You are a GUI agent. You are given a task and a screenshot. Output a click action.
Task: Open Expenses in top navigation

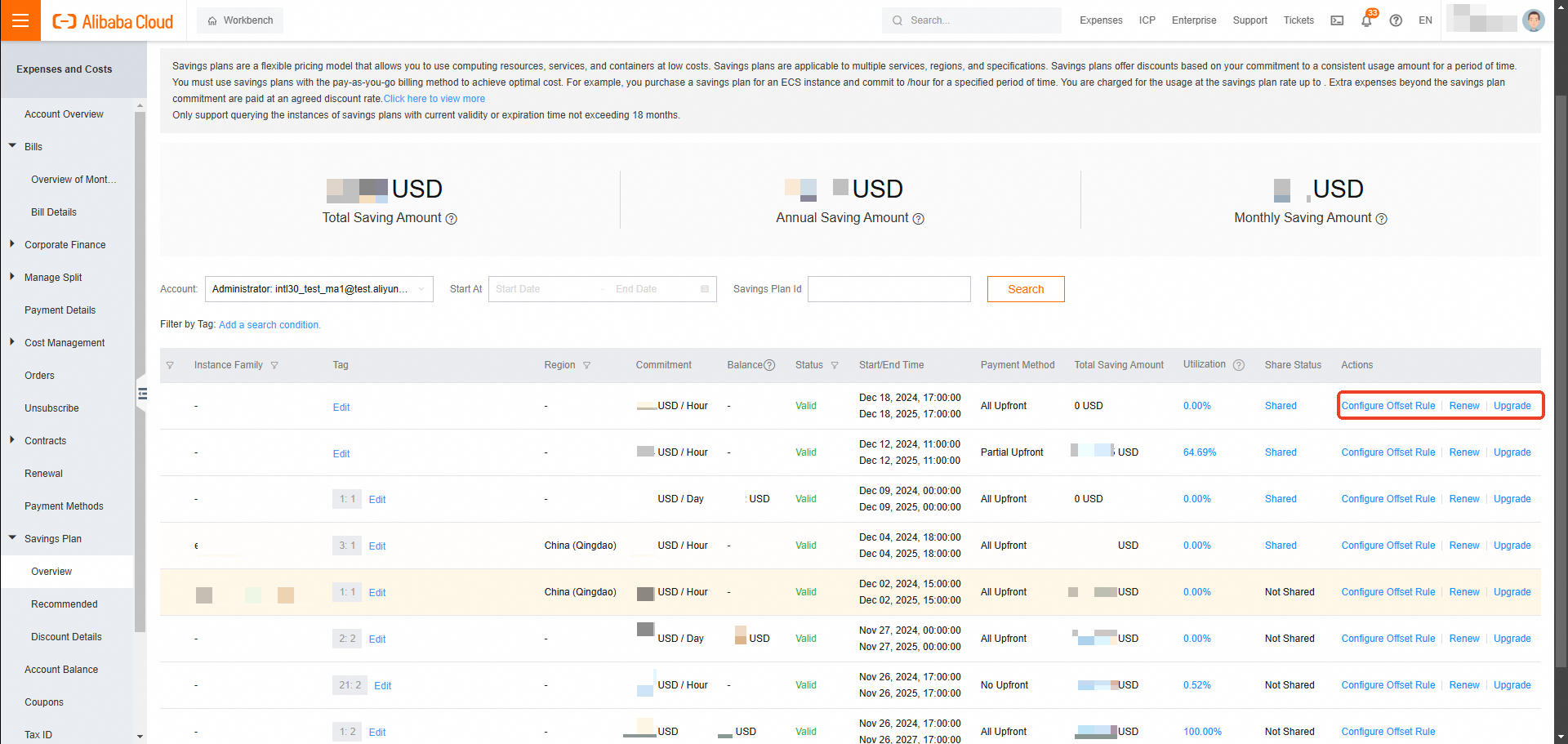(x=1101, y=20)
